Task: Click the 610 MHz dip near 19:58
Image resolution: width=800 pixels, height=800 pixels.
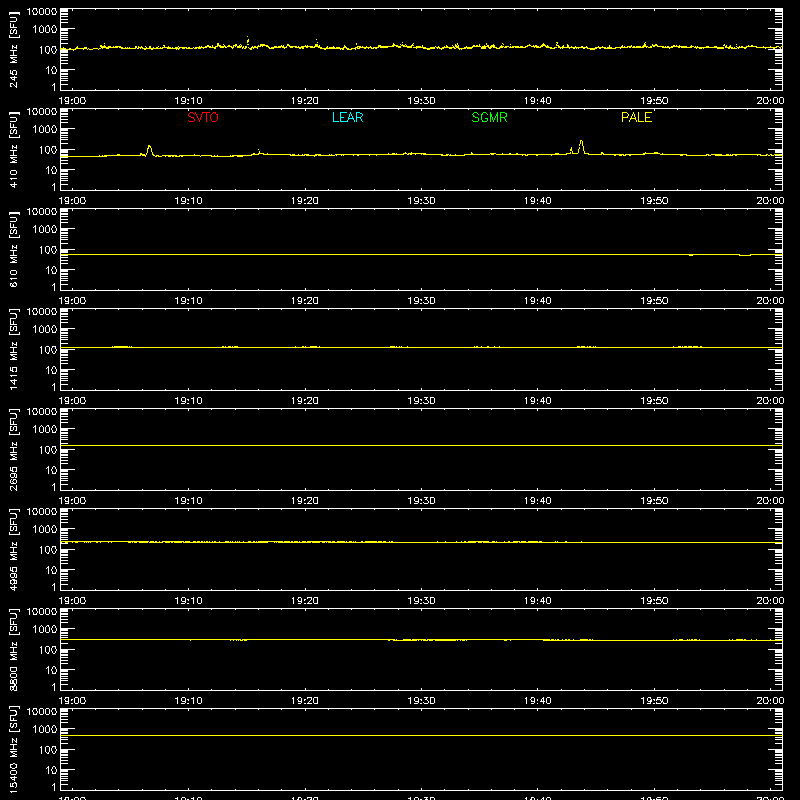Action: pos(745,255)
